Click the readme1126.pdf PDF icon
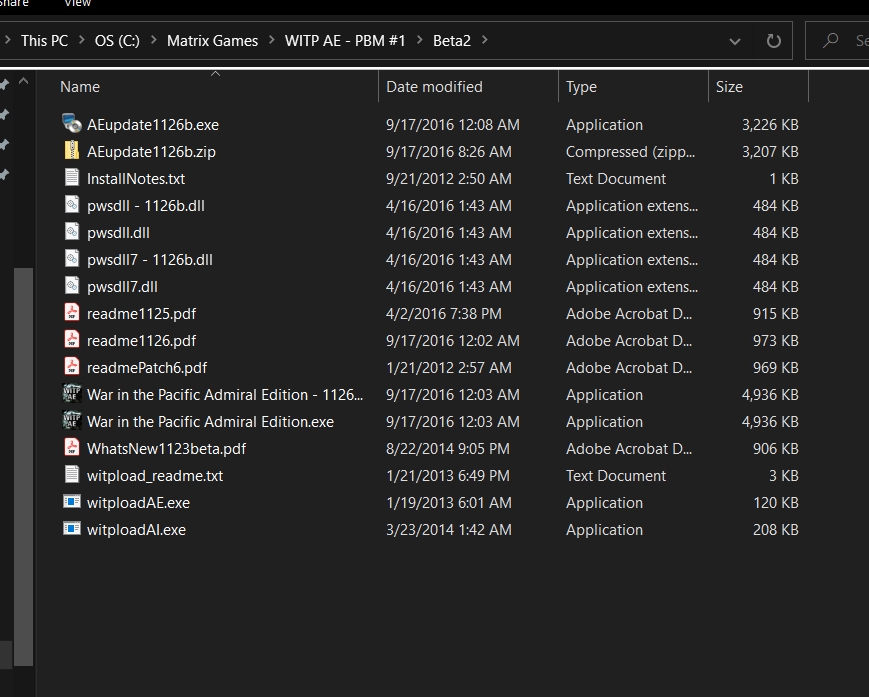 click(x=72, y=340)
